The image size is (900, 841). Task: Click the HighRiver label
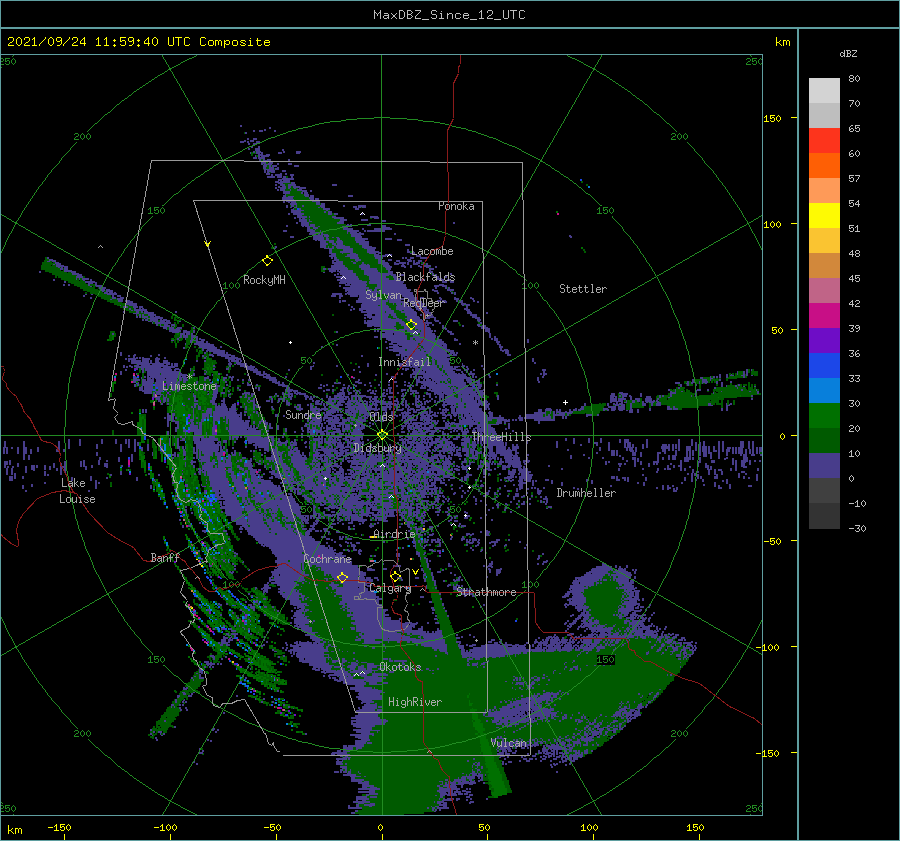coord(415,702)
